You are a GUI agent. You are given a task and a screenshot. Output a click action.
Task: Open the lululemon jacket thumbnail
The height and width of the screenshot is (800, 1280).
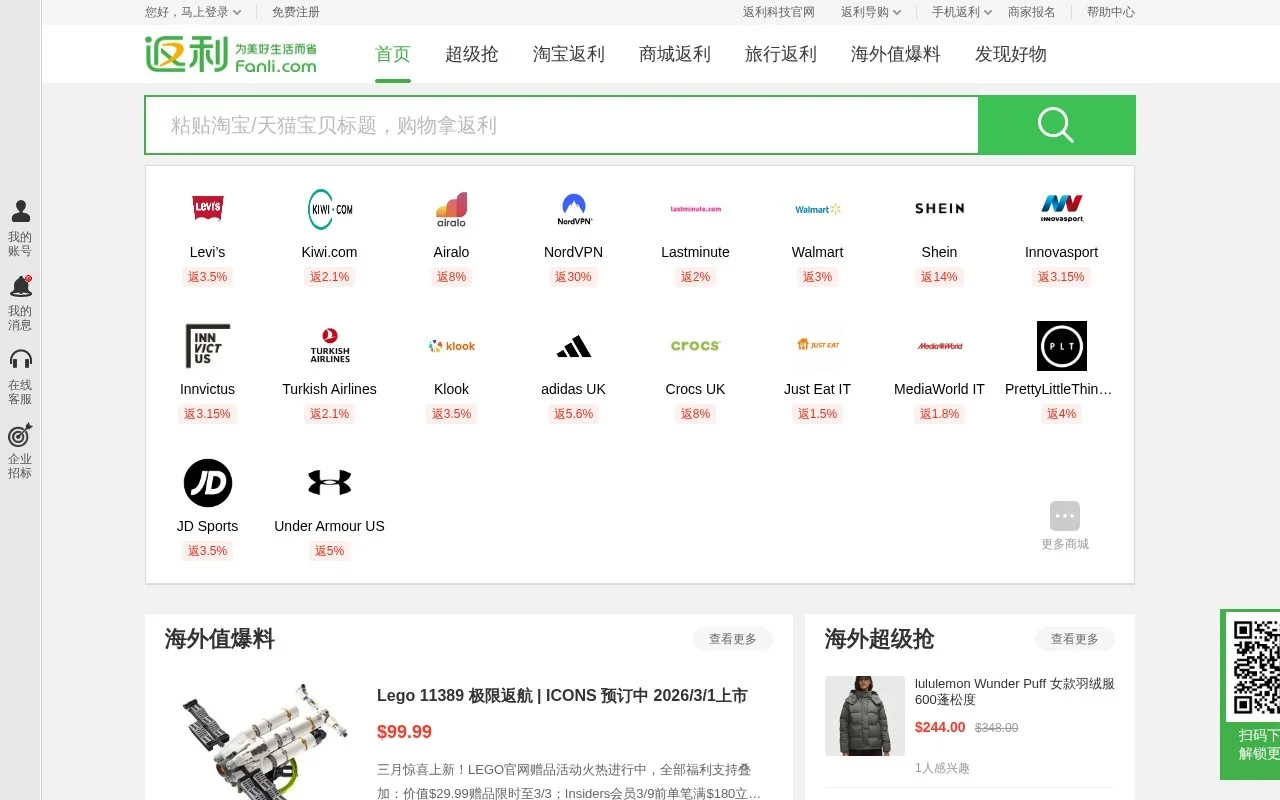[865, 716]
